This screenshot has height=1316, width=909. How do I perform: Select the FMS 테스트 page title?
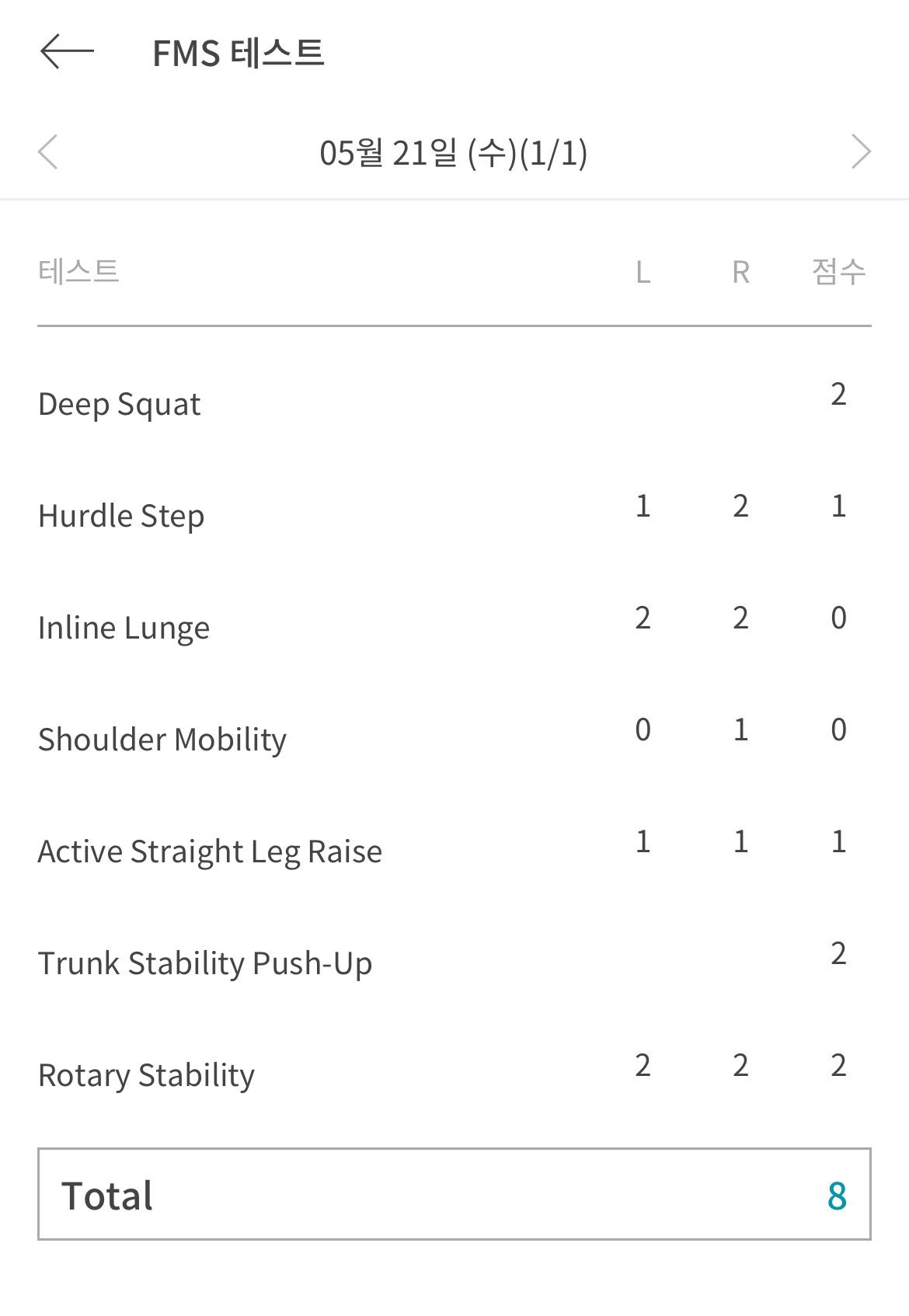pyautogui.click(x=238, y=54)
